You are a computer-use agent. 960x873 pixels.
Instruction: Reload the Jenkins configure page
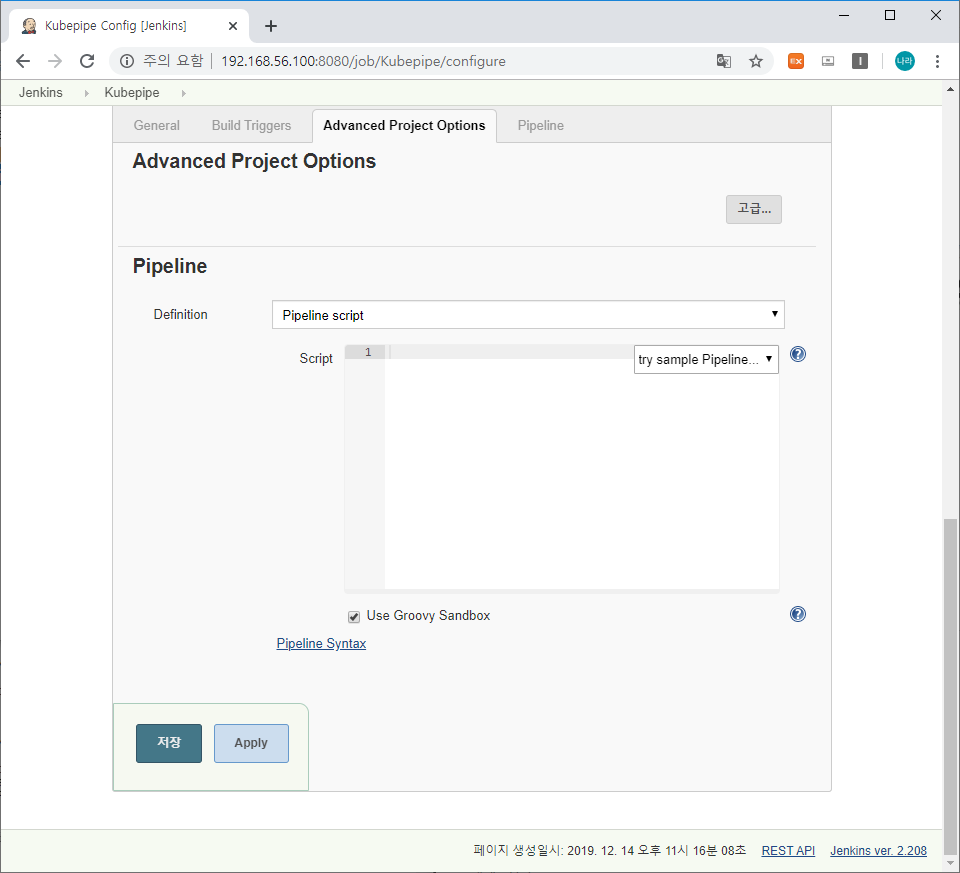tap(87, 61)
